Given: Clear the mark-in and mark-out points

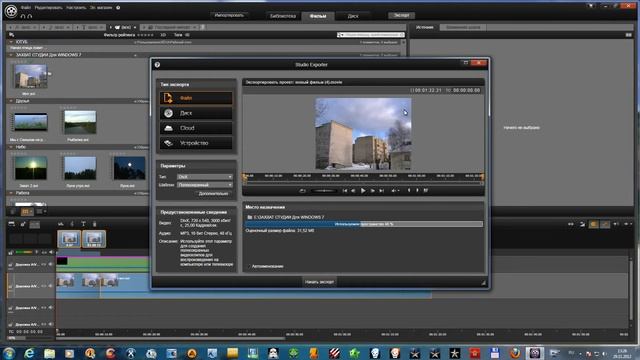Looking at the screenshot, I should pos(426,190).
